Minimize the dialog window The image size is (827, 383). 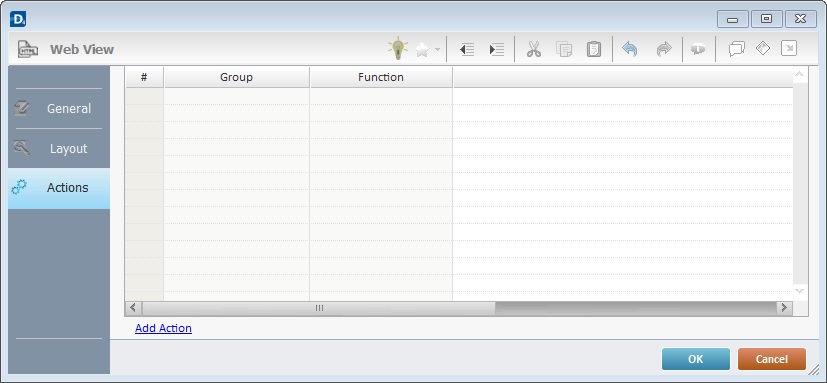[x=732, y=19]
